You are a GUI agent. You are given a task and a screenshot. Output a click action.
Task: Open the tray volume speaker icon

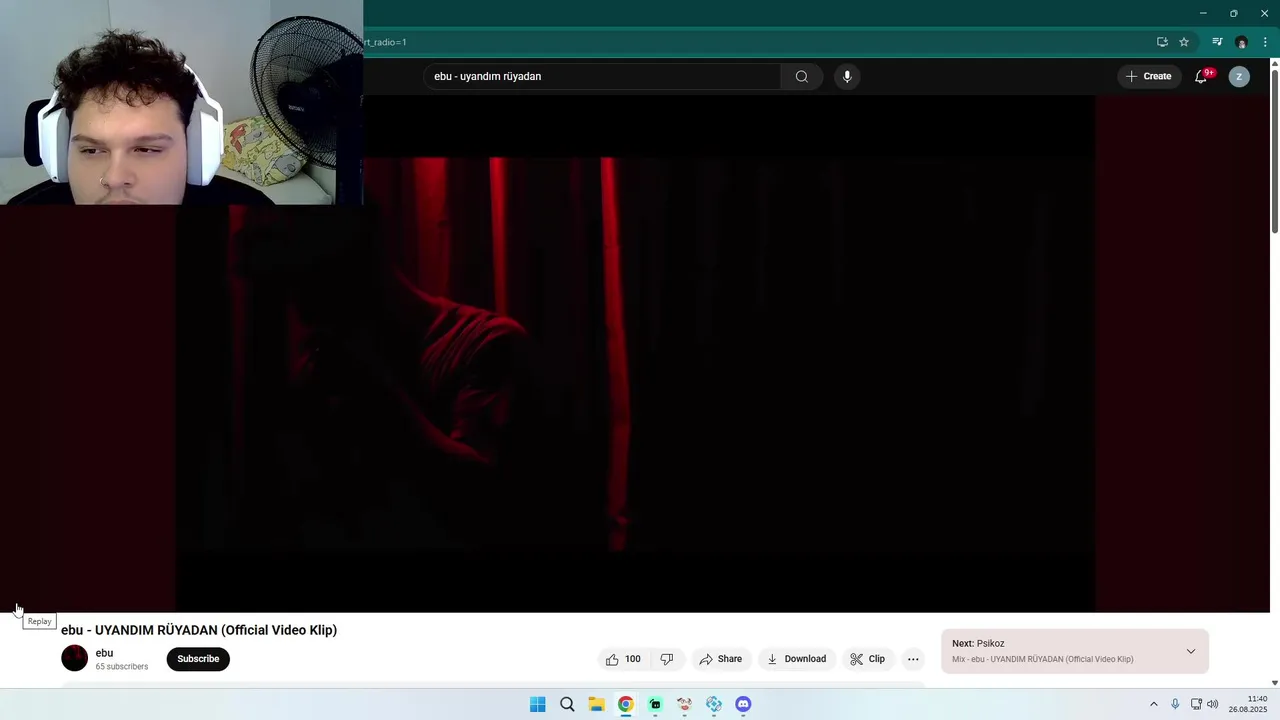[x=1213, y=704]
